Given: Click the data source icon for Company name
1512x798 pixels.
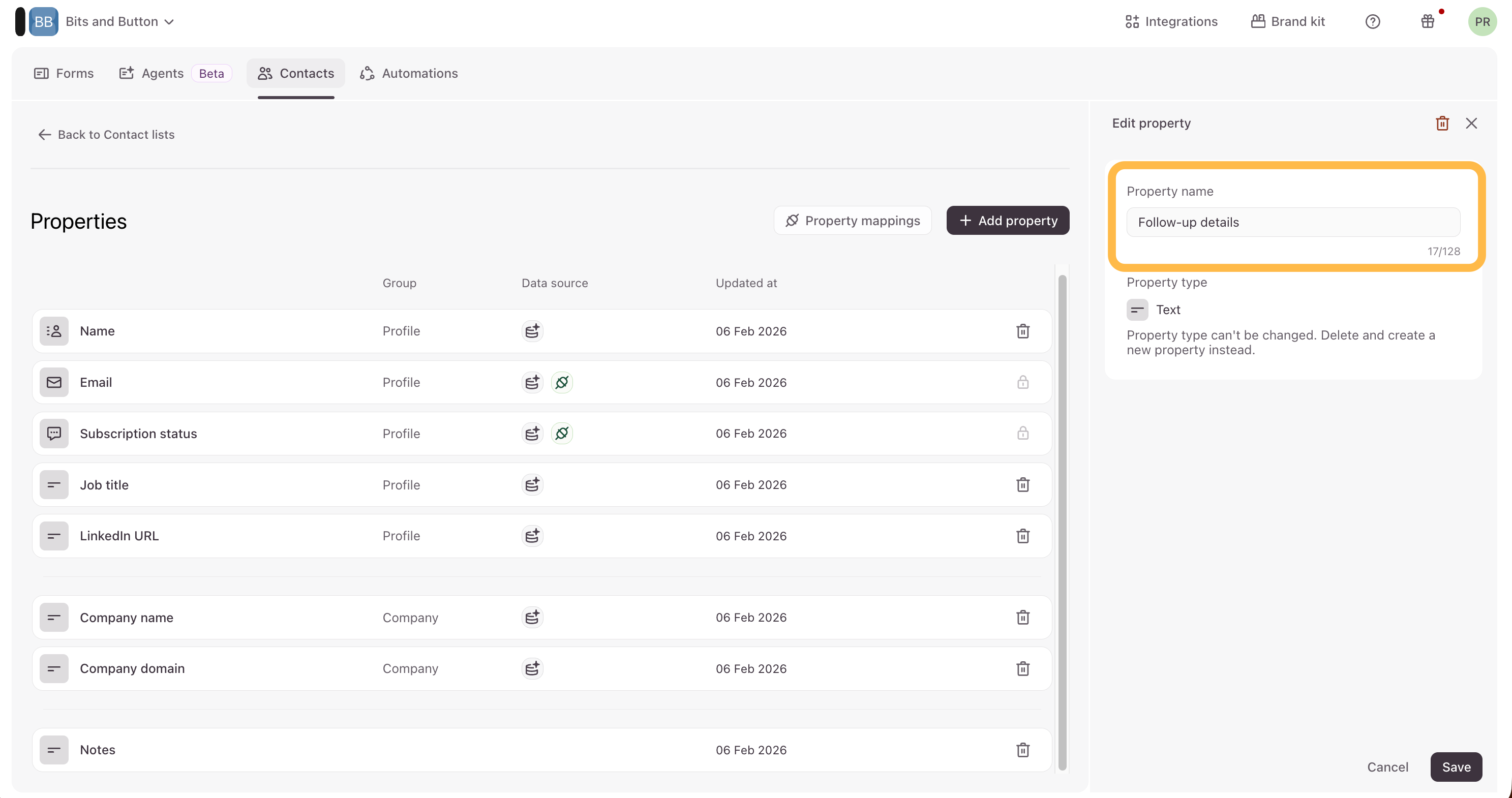Looking at the screenshot, I should coord(532,617).
